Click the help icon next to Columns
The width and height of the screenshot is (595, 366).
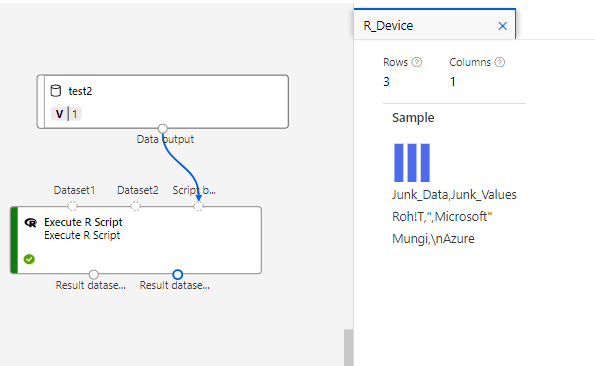500,62
